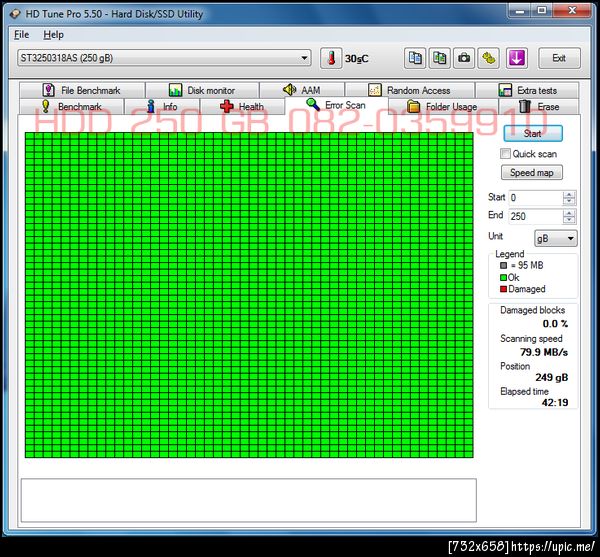This screenshot has width=600, height=557.
Task: Switch to the AAM tab
Action: [x=302, y=90]
